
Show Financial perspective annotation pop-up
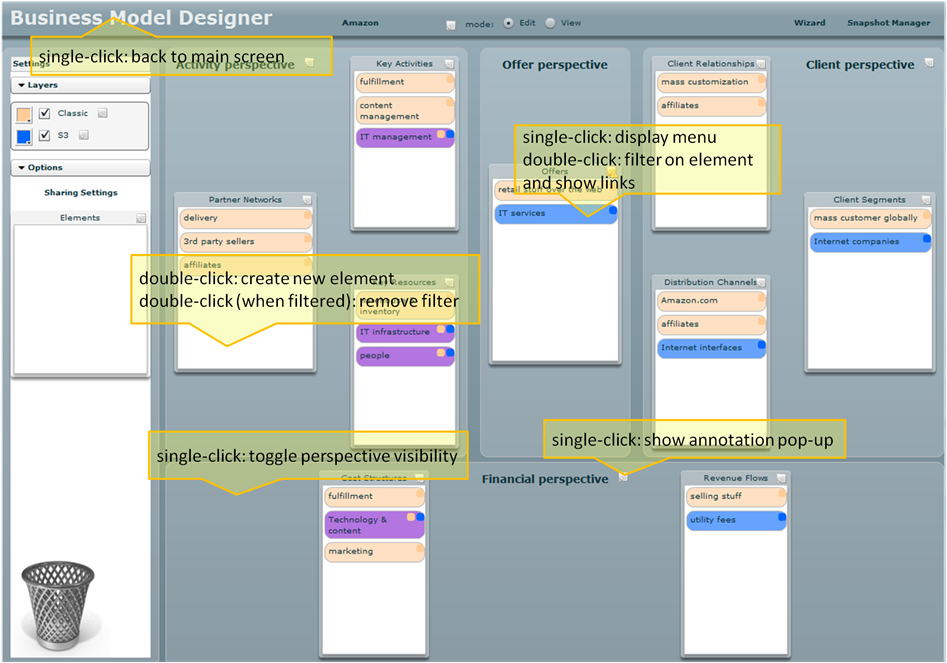pos(623,477)
